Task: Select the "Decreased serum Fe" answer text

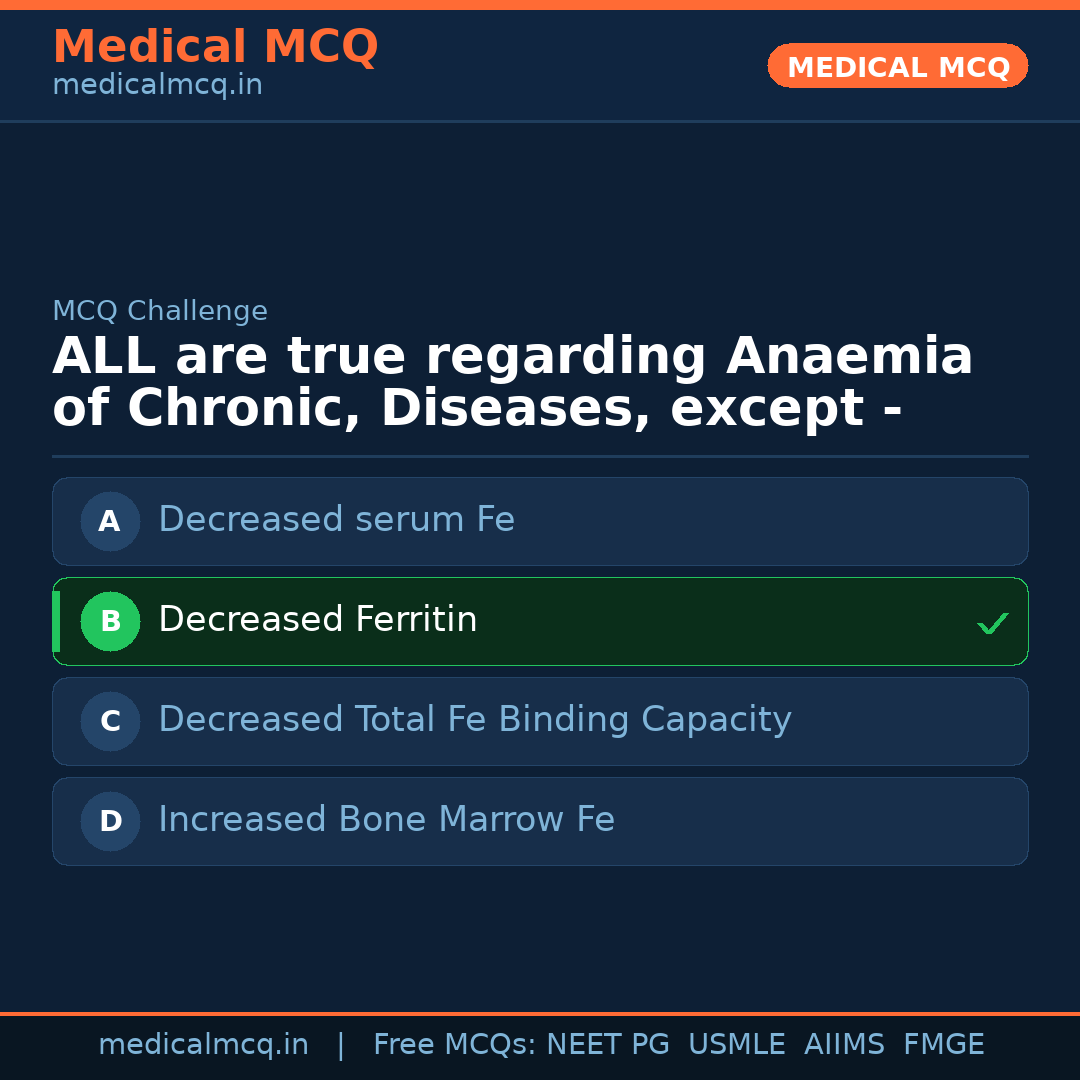Action: 336,520
